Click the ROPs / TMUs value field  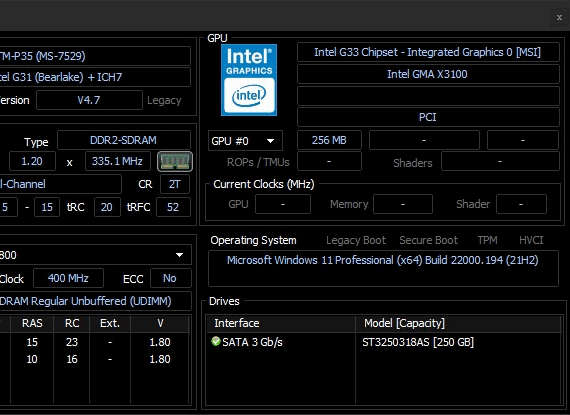pyautogui.click(x=329, y=161)
